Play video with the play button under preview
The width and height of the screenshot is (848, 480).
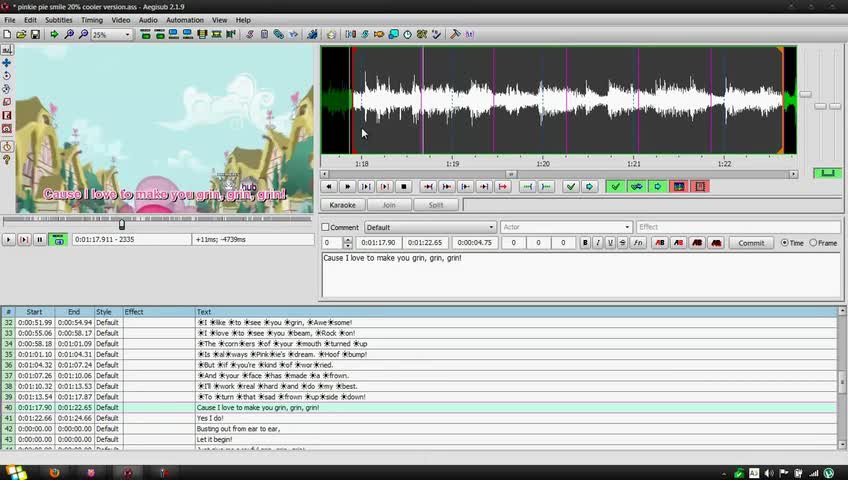pos(9,239)
